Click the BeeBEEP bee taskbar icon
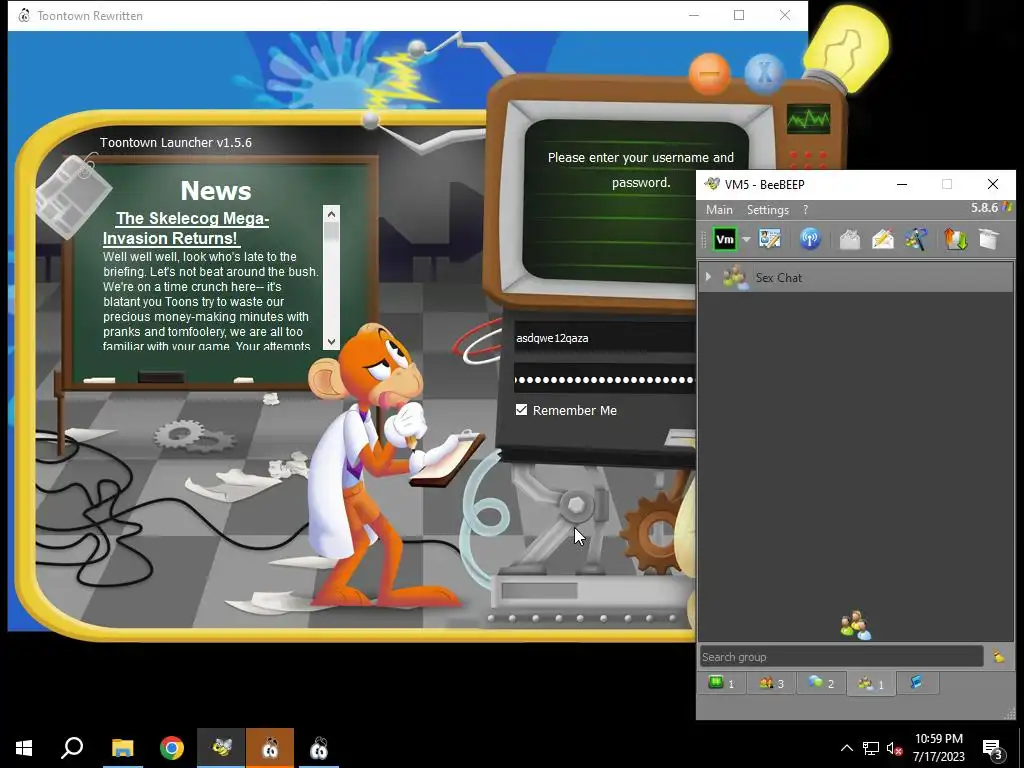Screen dimensions: 1024x768 point(221,748)
